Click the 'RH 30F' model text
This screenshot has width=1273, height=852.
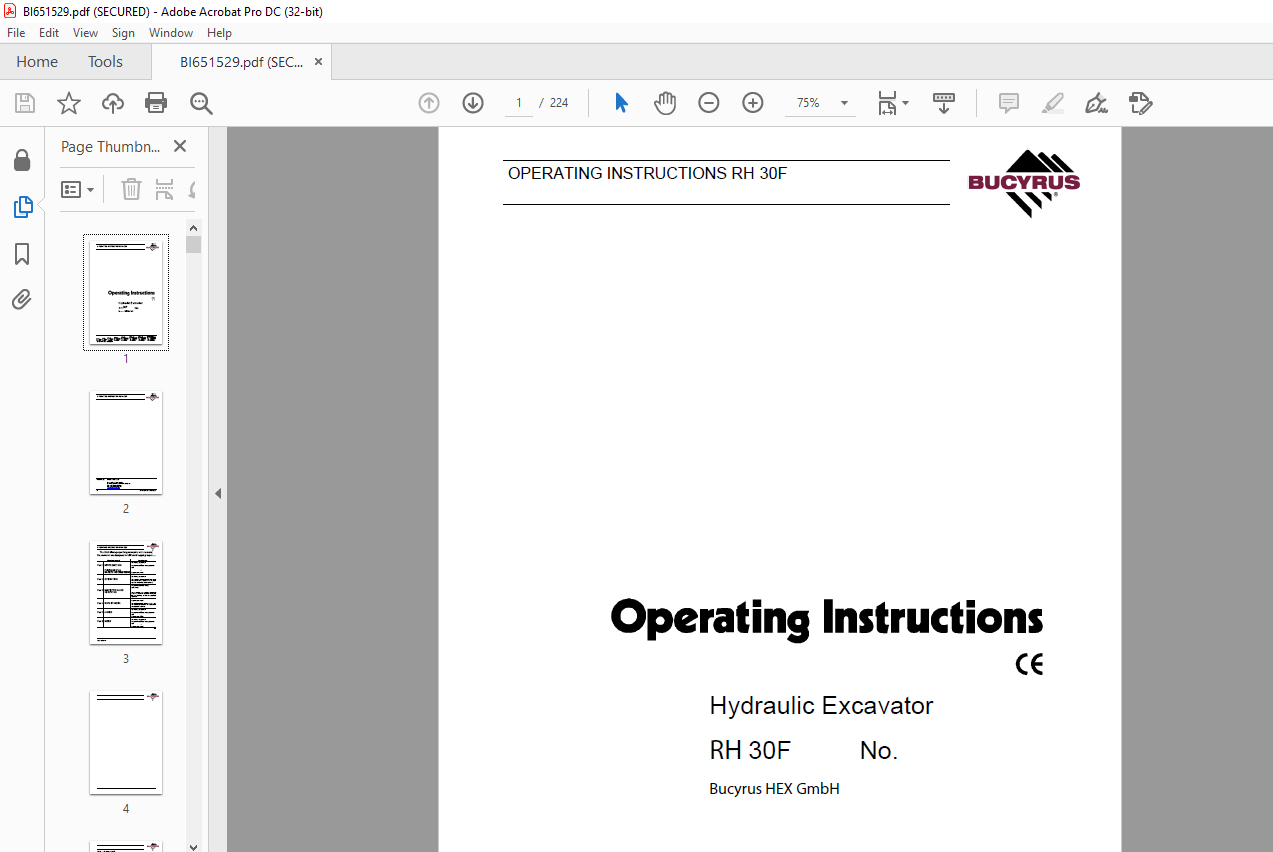click(750, 750)
